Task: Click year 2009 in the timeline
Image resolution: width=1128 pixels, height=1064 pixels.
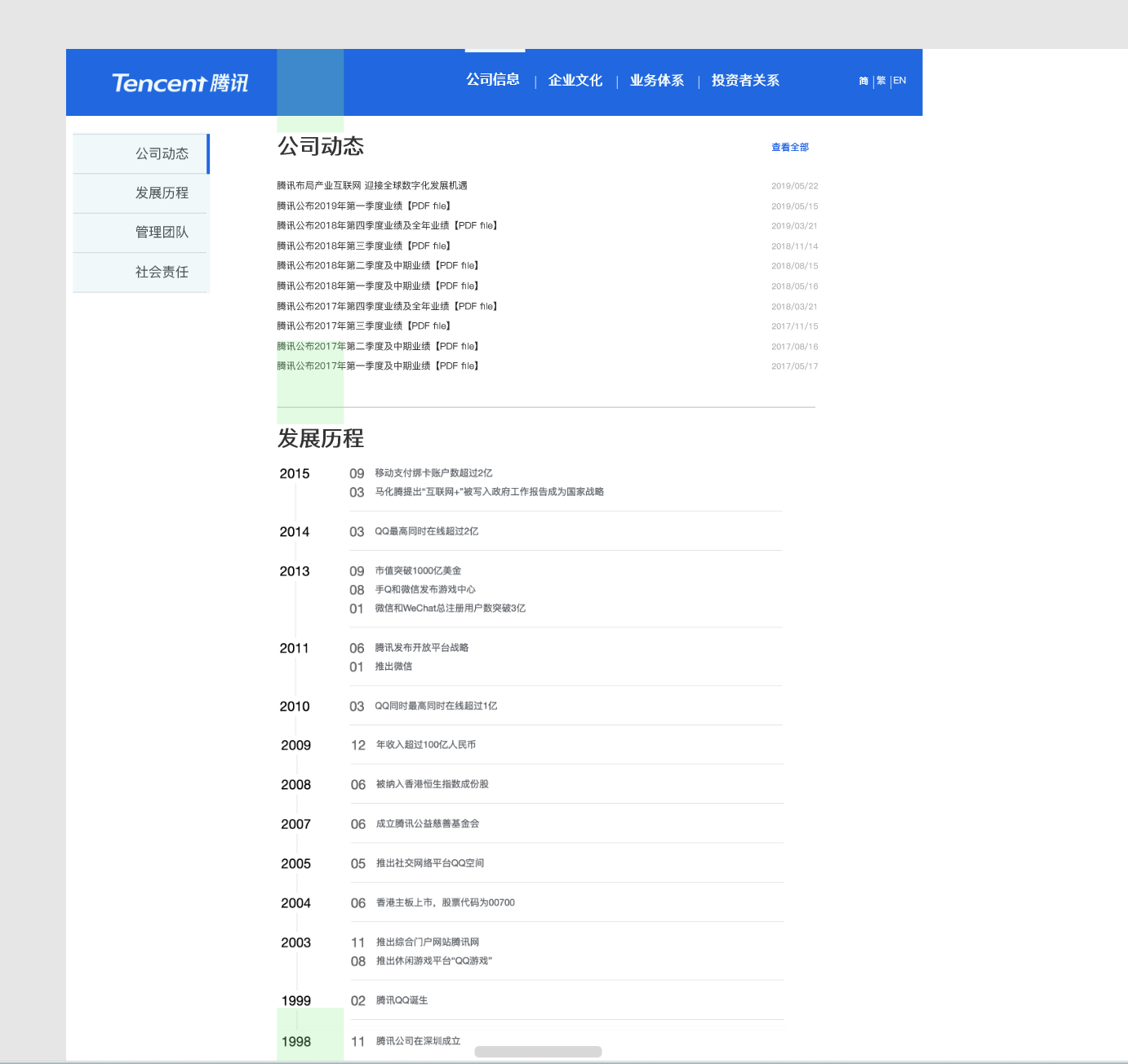Action: click(x=296, y=746)
